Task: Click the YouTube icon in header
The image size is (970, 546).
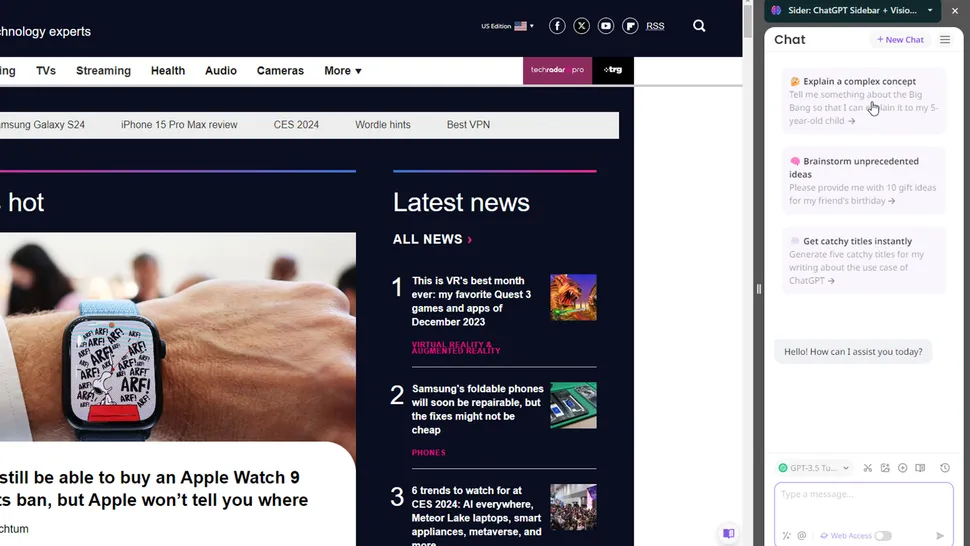Action: [606, 26]
